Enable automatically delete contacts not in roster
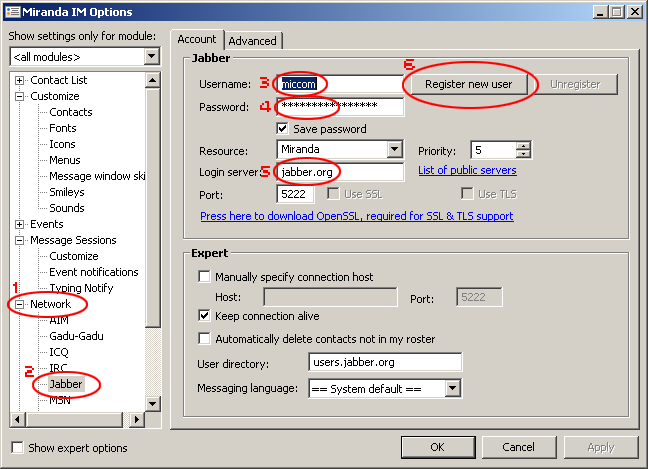 [204, 339]
